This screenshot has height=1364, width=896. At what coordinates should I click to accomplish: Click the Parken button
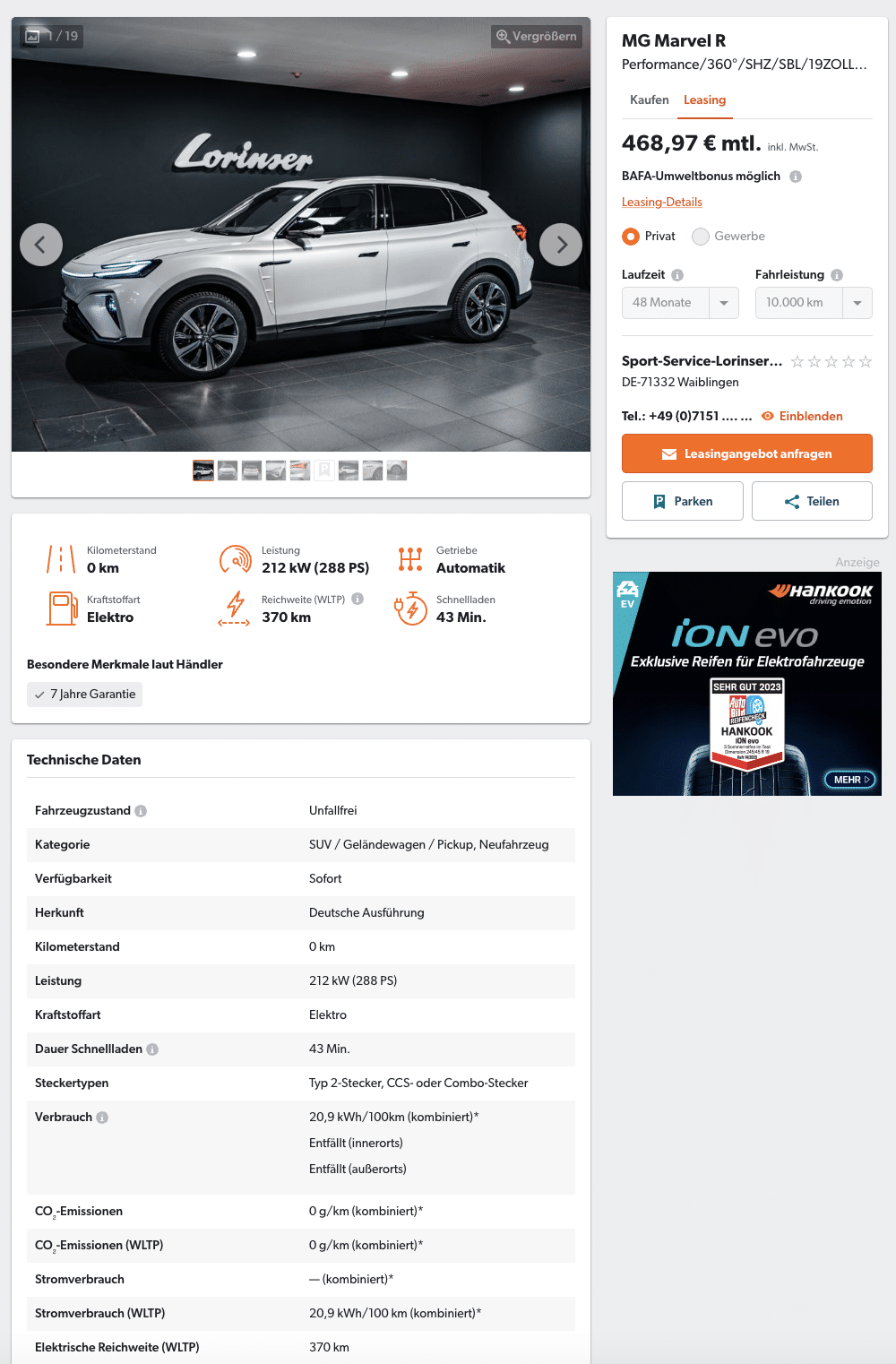click(x=683, y=501)
